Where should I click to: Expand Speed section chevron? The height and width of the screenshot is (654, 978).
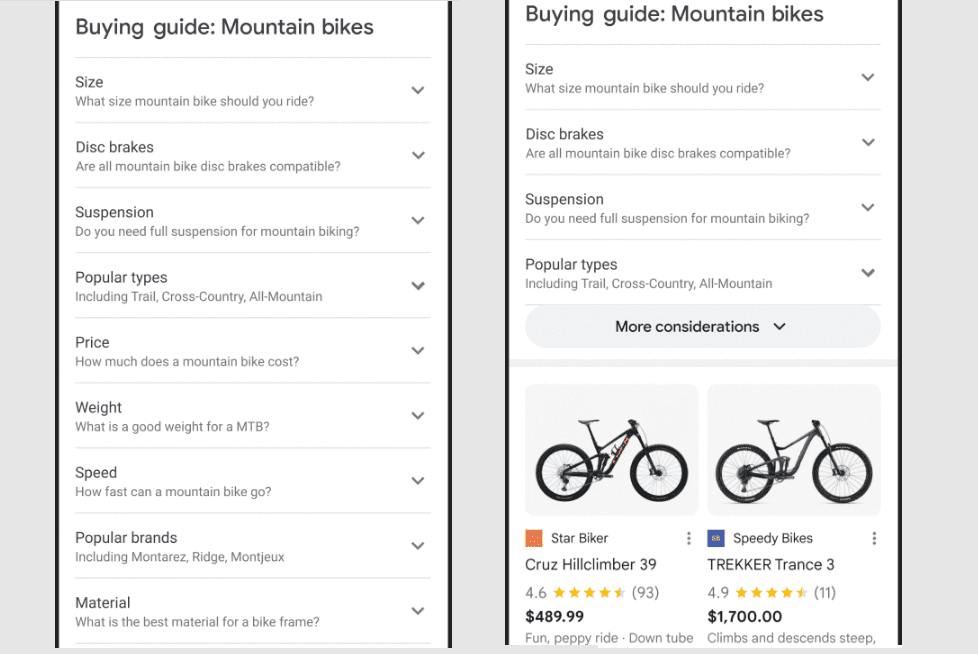pos(418,480)
